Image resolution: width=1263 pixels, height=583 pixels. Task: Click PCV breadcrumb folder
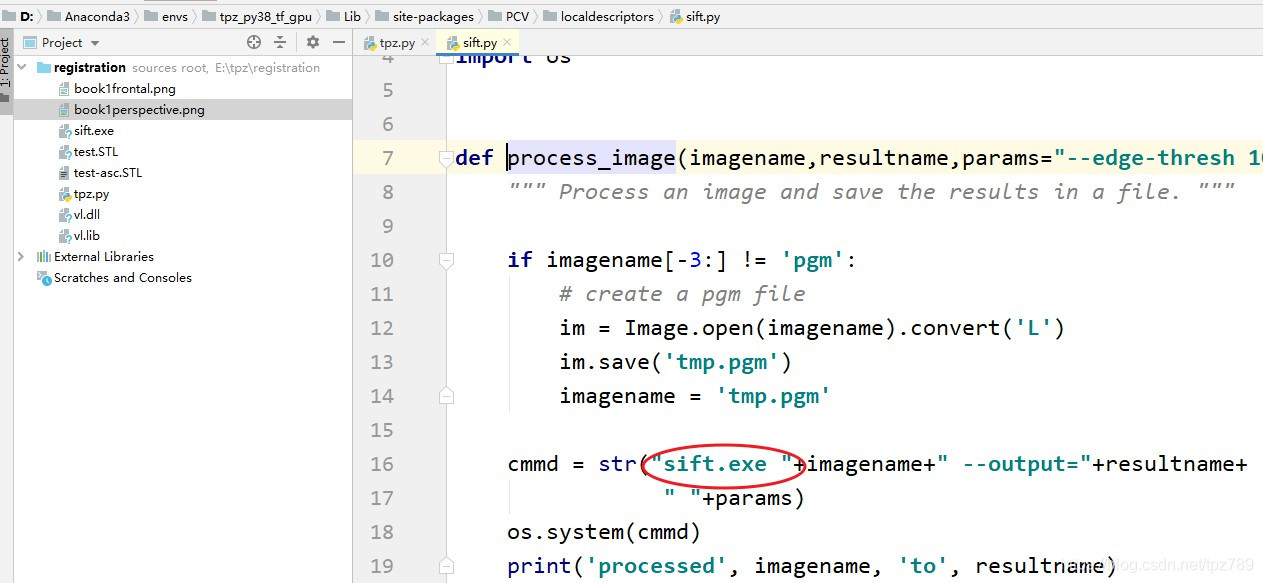pyautogui.click(x=508, y=17)
